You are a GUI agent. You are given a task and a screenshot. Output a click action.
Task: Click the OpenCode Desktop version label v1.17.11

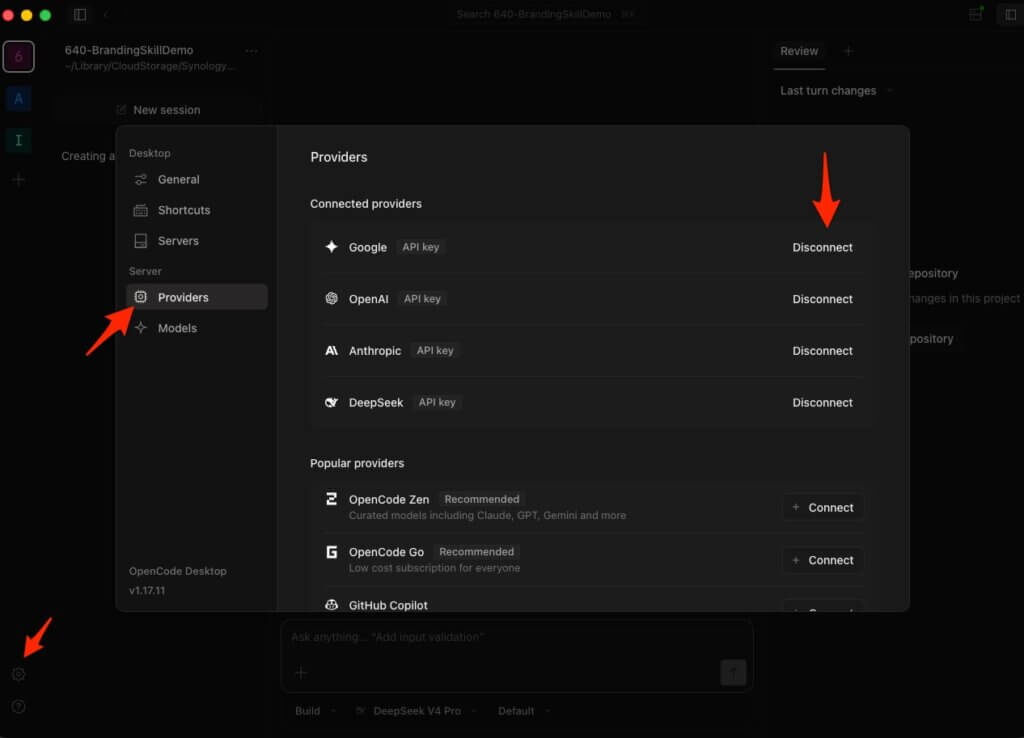[x=147, y=590]
